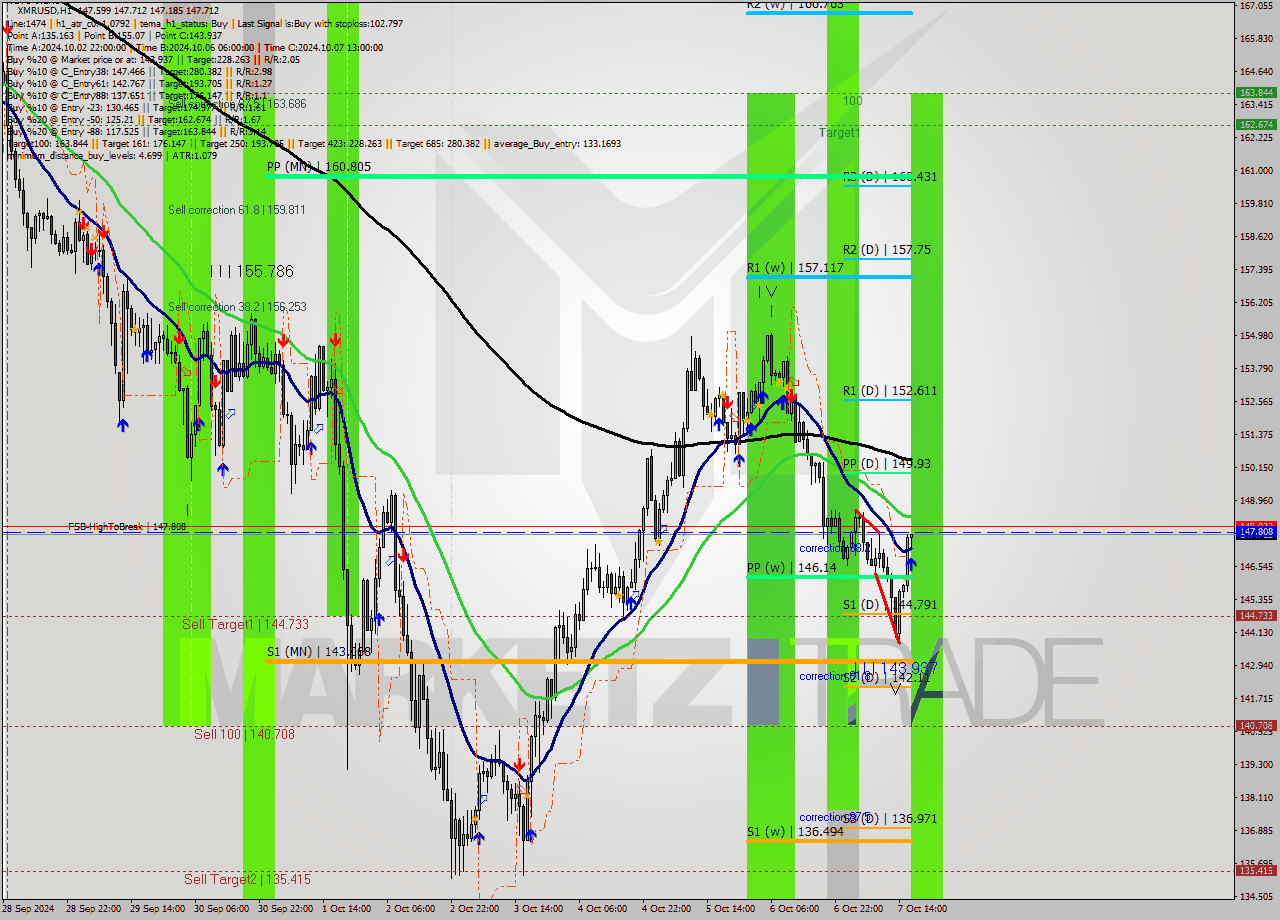Image resolution: width=1280 pixels, height=920 pixels.
Task: Click the '5 Oct 14:00' time axis label
Action: pyautogui.click(x=730, y=909)
